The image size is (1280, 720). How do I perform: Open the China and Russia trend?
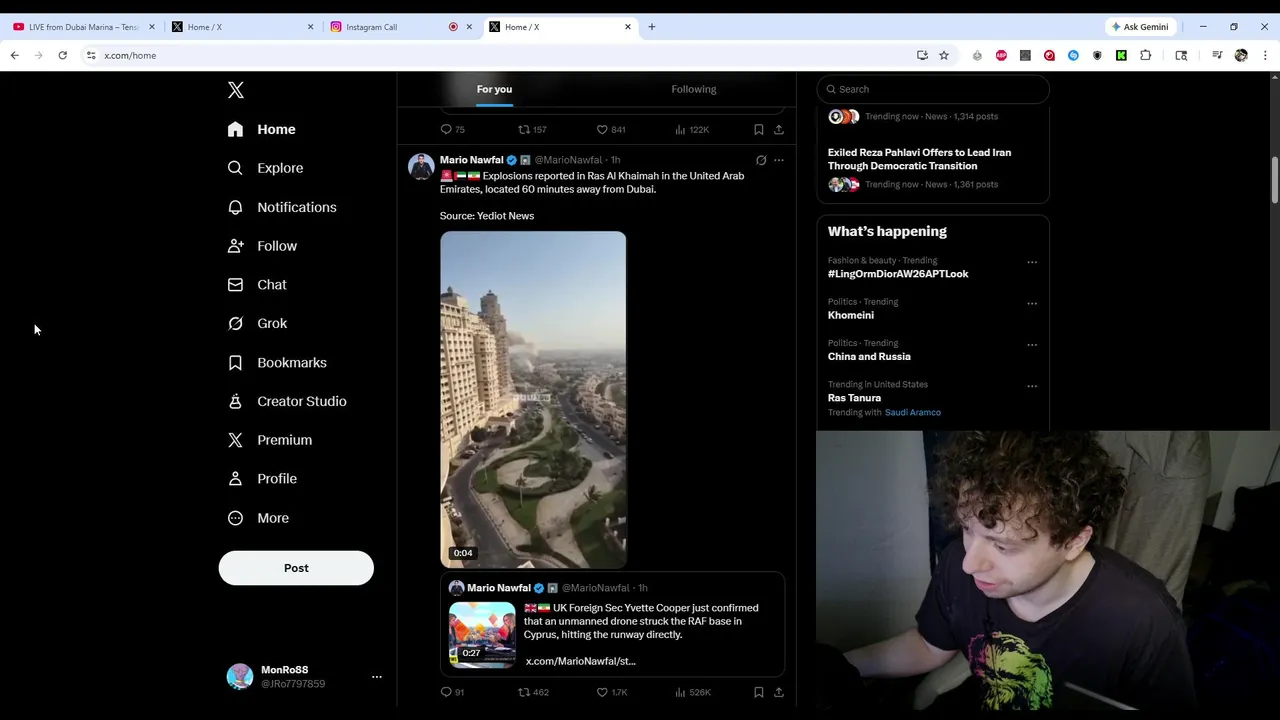click(x=869, y=356)
